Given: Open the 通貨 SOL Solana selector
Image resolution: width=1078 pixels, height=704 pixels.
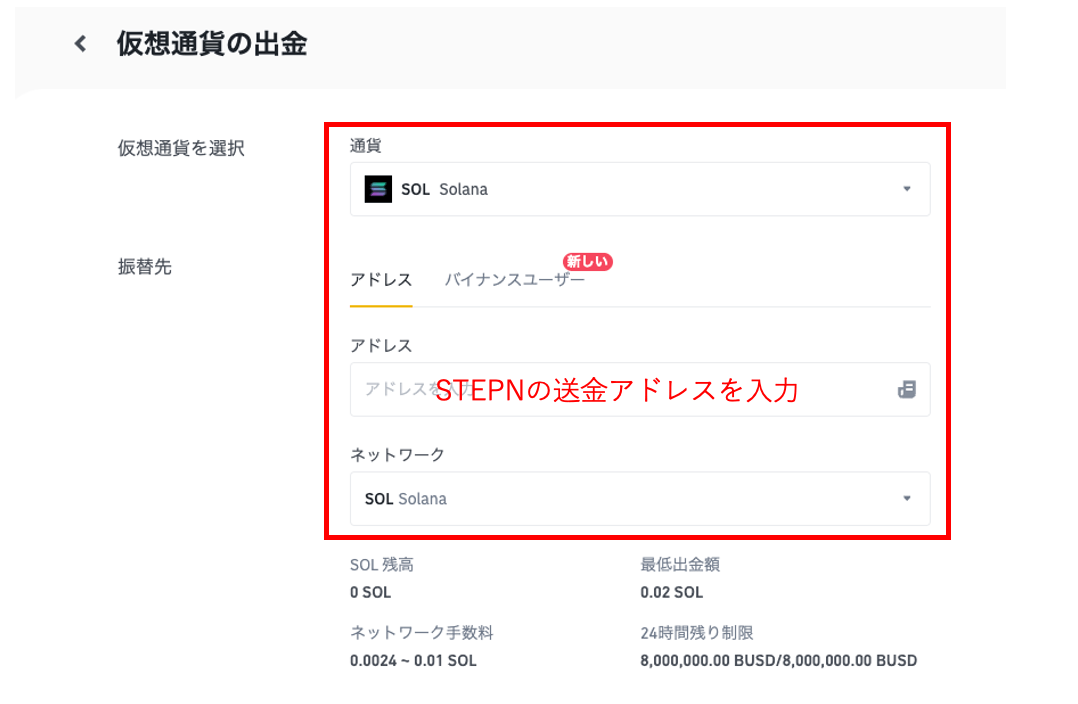Looking at the screenshot, I should 640,189.
